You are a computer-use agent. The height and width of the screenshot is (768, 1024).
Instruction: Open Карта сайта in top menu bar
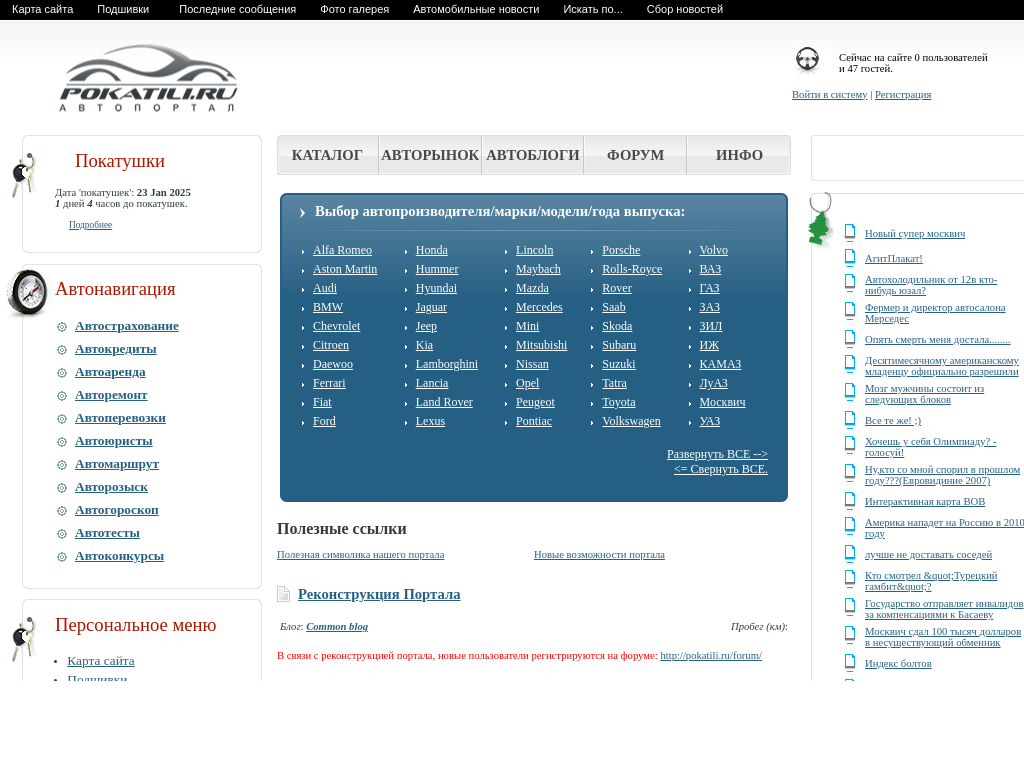42,9
